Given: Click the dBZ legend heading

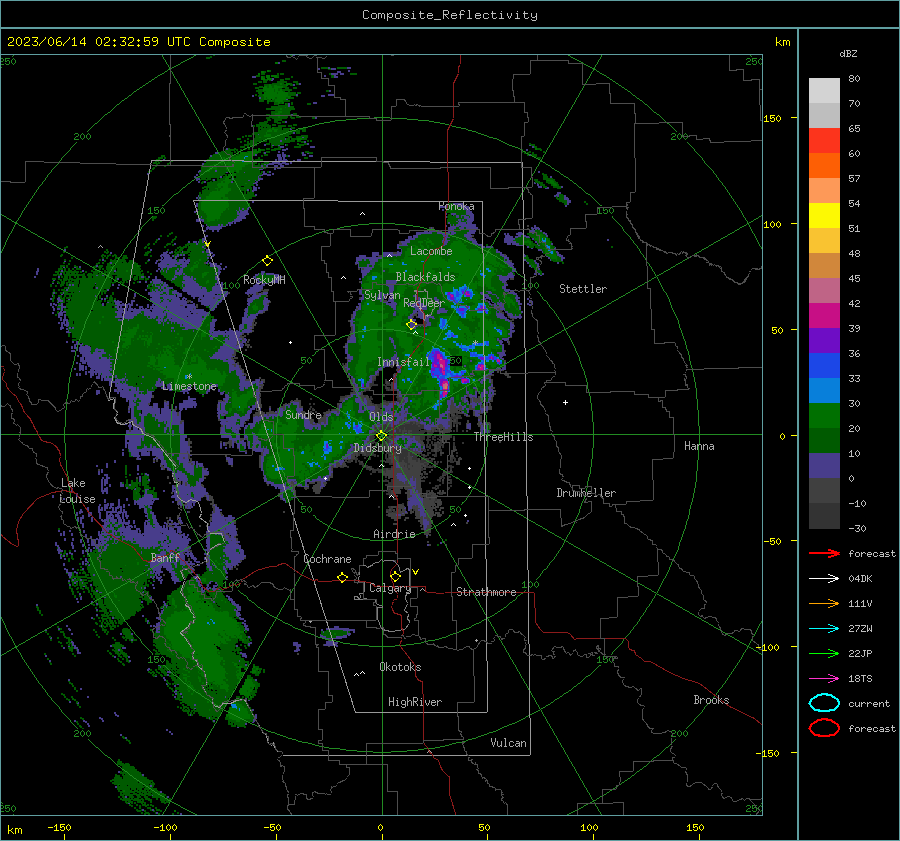Looking at the screenshot, I should click(848, 53).
